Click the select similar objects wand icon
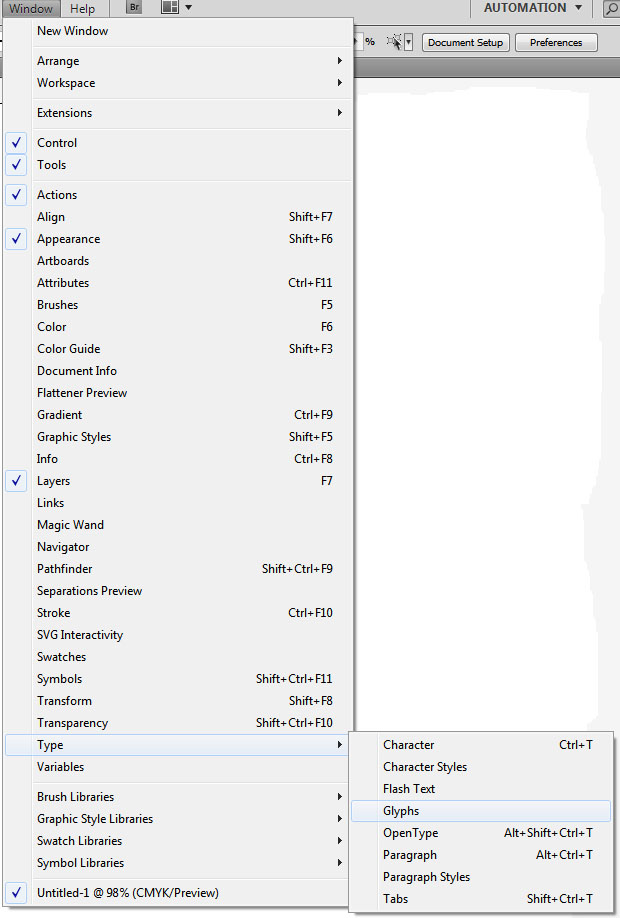Screen dimensions: 620x918 (x=397, y=42)
